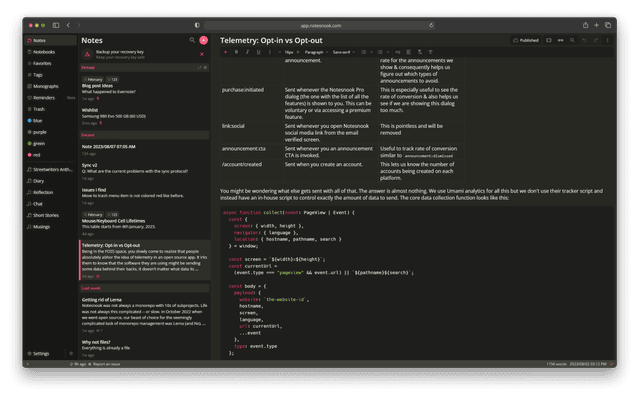Open the Sync v2 note

click(x=144, y=171)
